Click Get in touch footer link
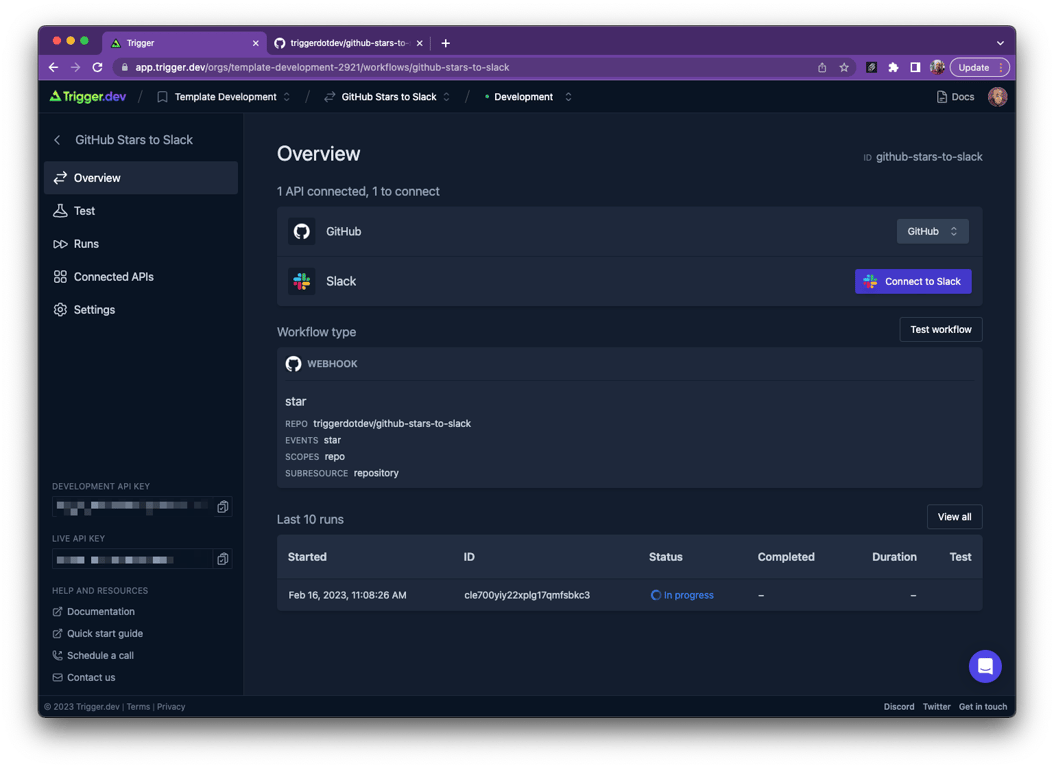This screenshot has width=1054, height=768. coord(983,707)
